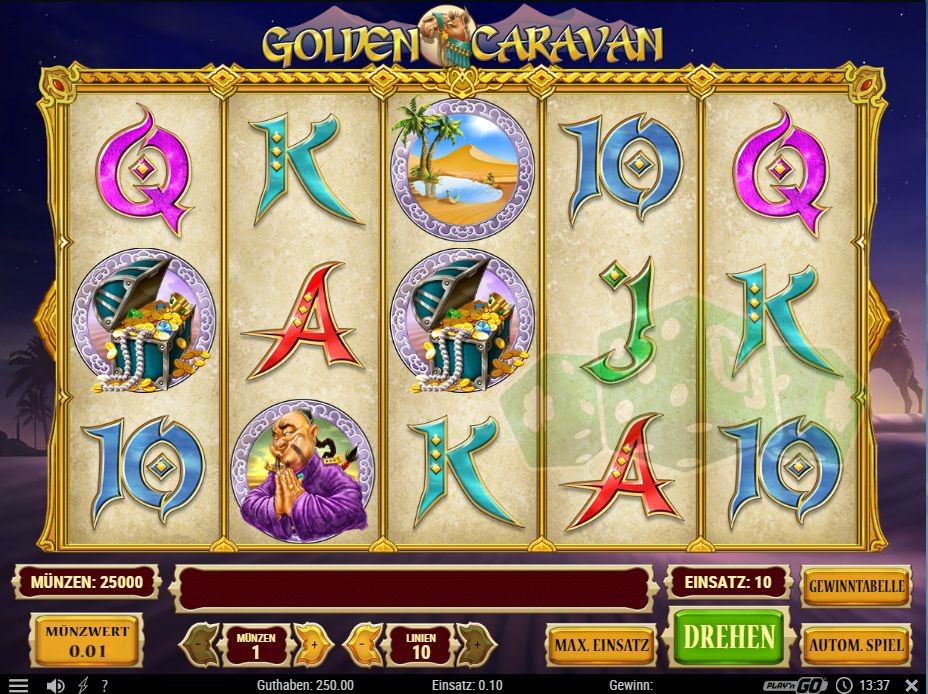928x694 pixels.
Task: Click the green Drehen spin button
Action: tap(729, 637)
